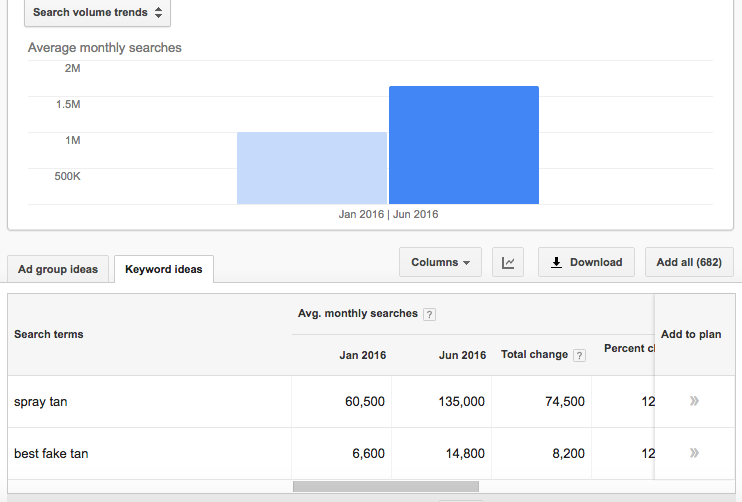Click the Search terms column header
The width and height of the screenshot is (742, 502).
pos(49,334)
